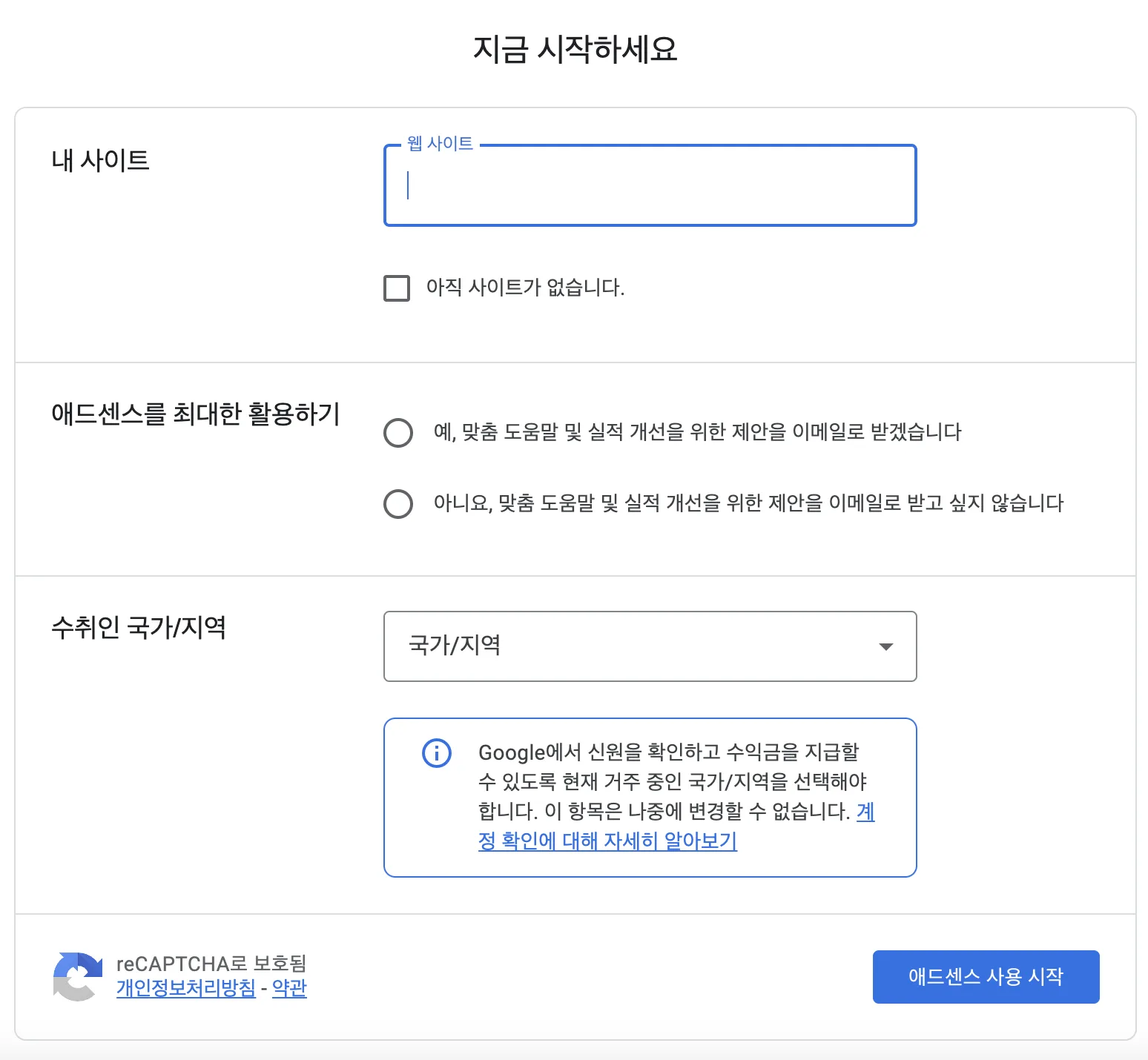
Task: Click the reCAPTCHA로 보호됨 text
Action: click(211, 964)
